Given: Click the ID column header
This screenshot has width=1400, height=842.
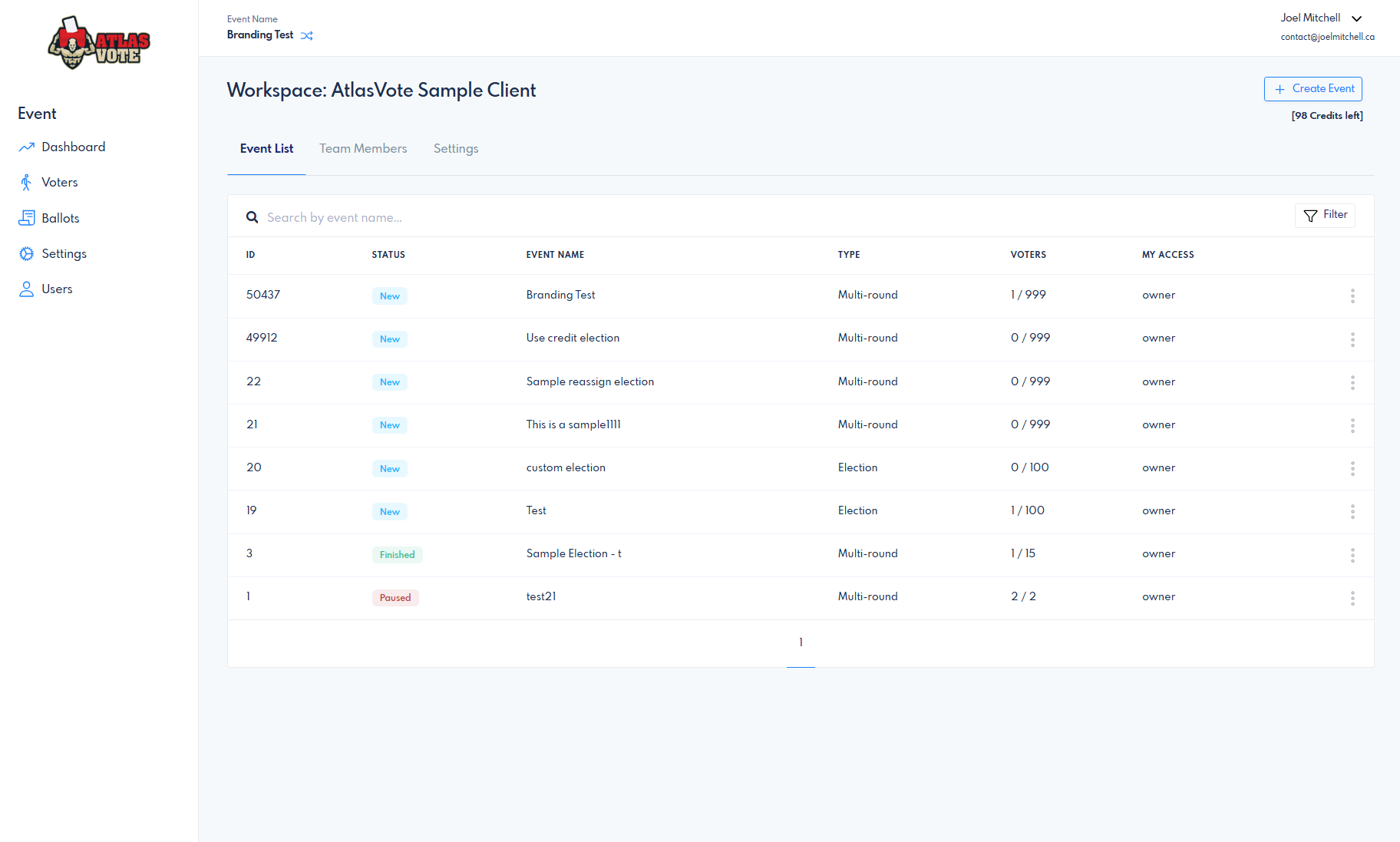Looking at the screenshot, I should click(250, 255).
